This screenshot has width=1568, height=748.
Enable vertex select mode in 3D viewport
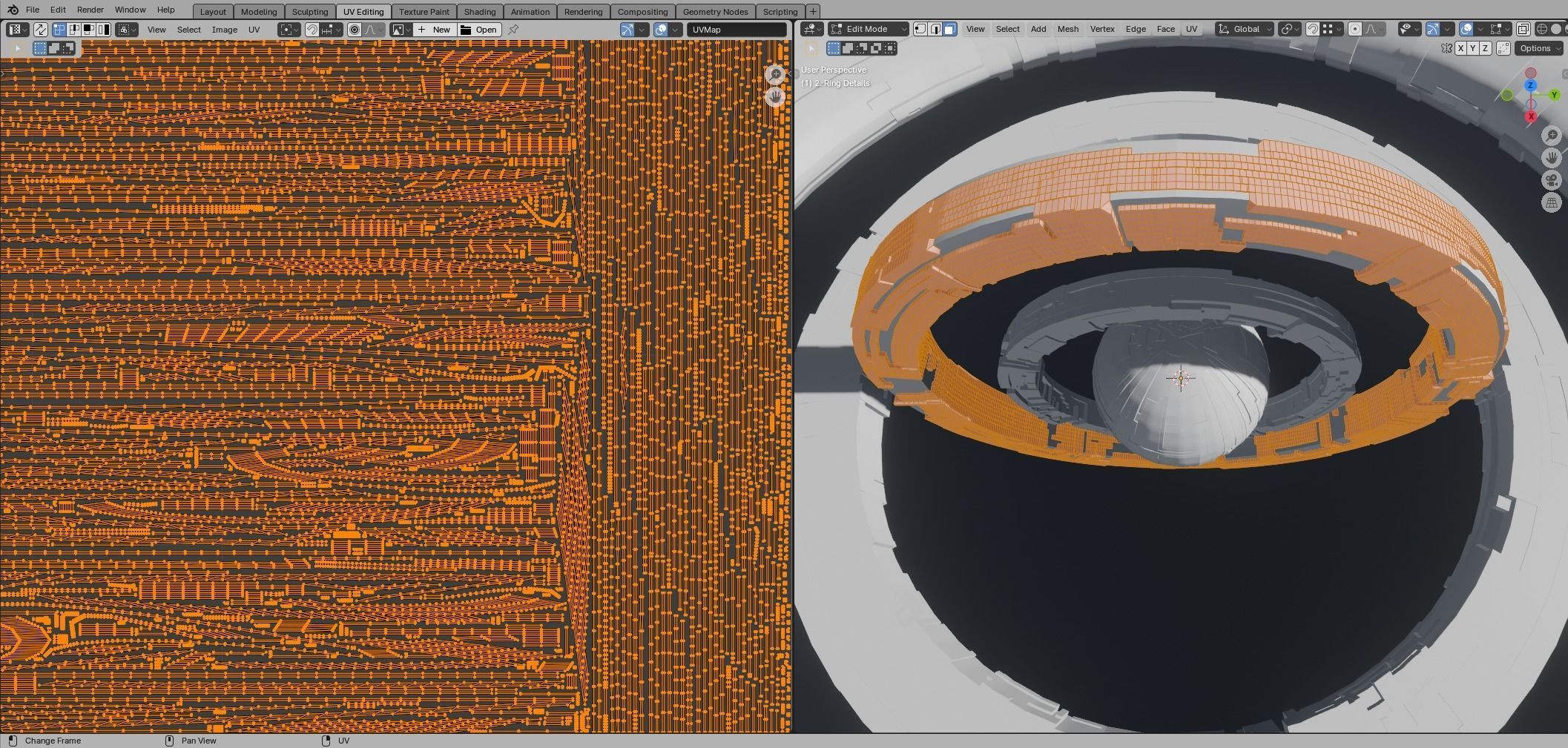[x=920, y=29]
